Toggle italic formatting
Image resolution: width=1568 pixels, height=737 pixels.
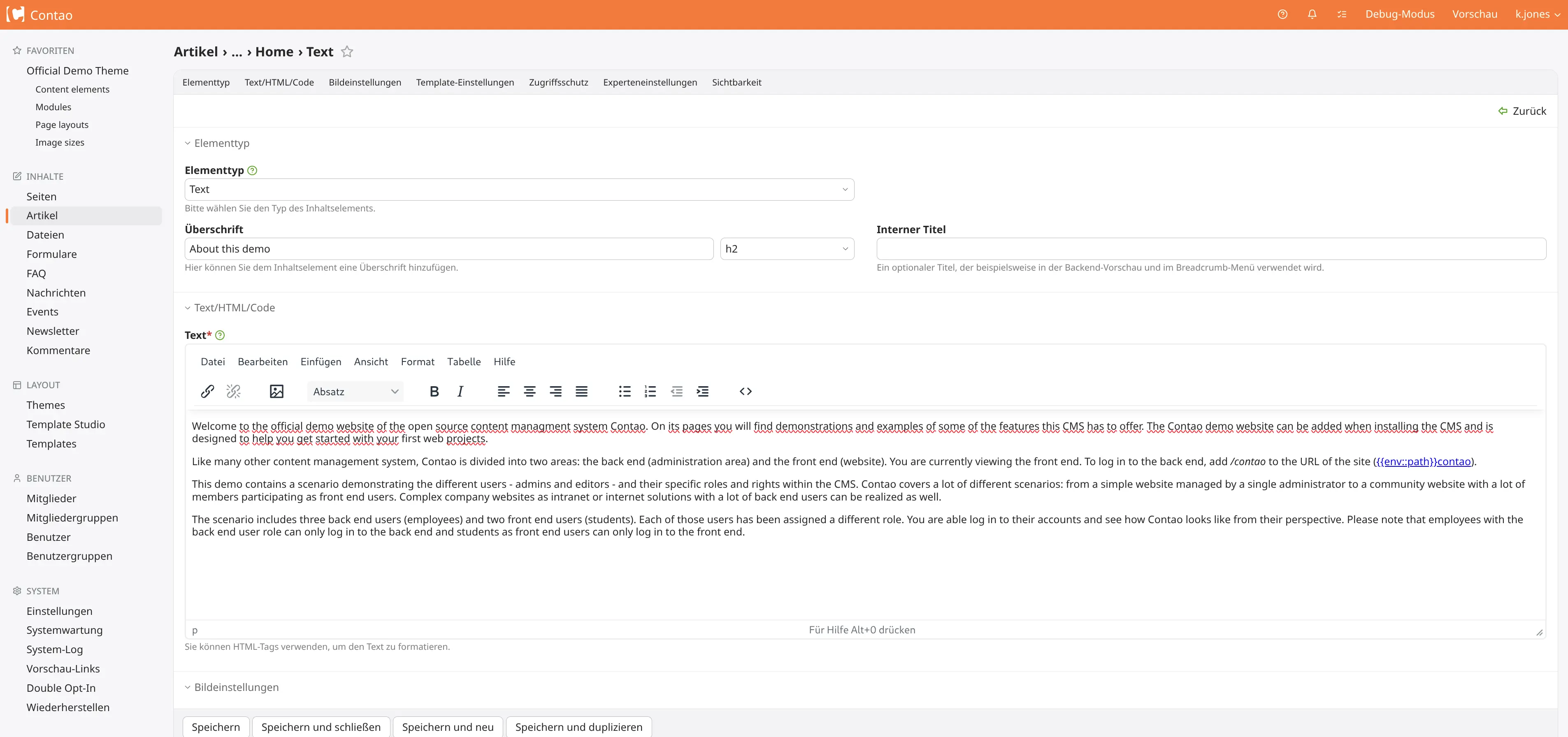pyautogui.click(x=460, y=391)
